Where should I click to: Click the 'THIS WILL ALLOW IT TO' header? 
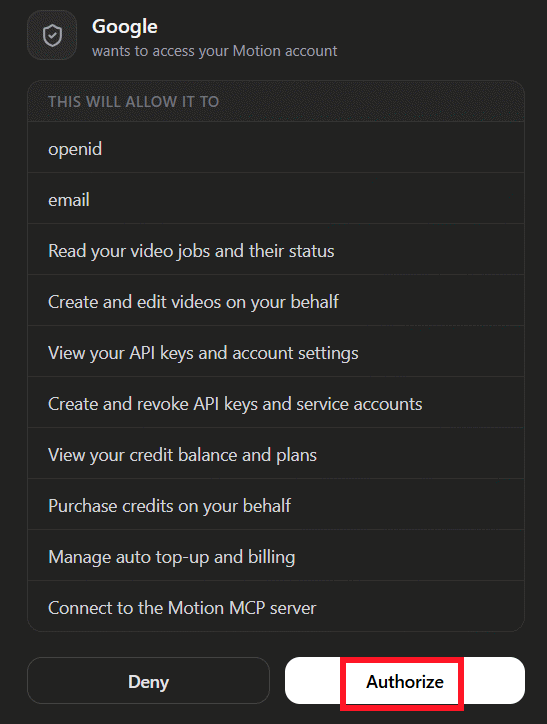pyautogui.click(x=133, y=102)
